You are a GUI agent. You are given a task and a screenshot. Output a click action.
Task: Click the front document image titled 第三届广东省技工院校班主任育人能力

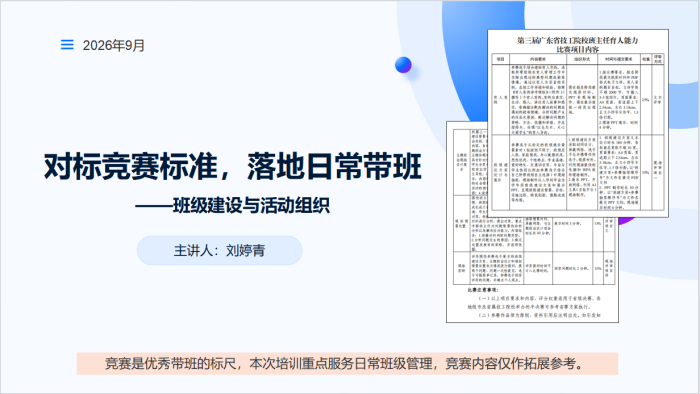coord(578,123)
